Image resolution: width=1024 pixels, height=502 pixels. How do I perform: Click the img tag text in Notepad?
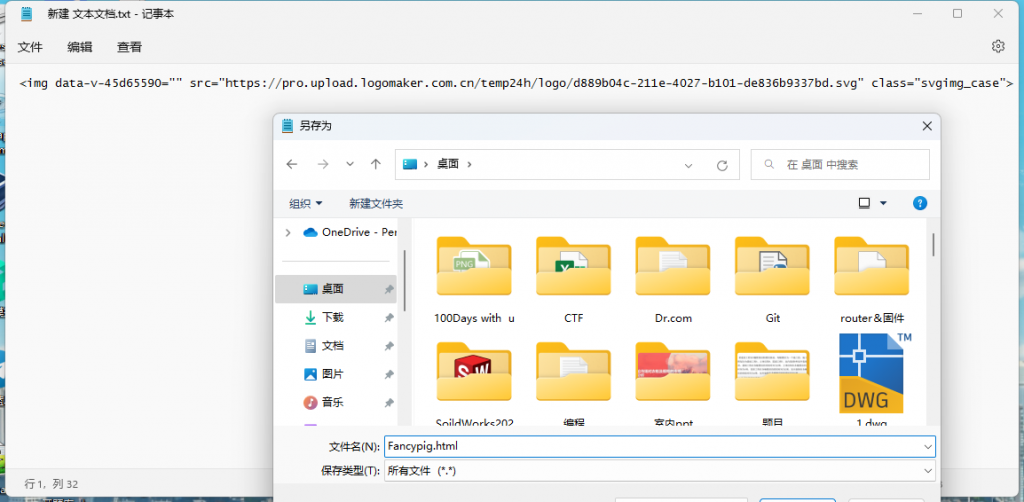(516, 84)
